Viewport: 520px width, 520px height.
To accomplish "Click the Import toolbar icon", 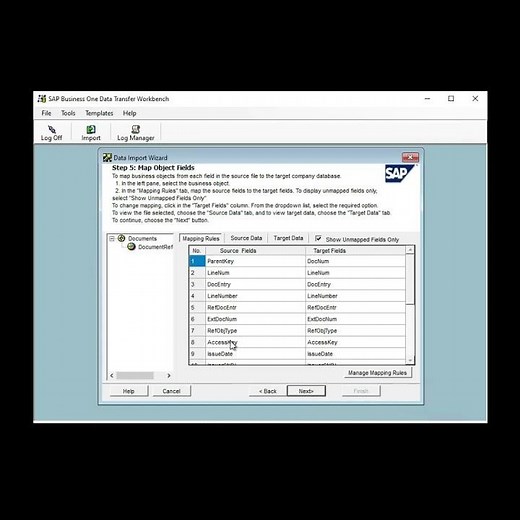I will coord(91,129).
